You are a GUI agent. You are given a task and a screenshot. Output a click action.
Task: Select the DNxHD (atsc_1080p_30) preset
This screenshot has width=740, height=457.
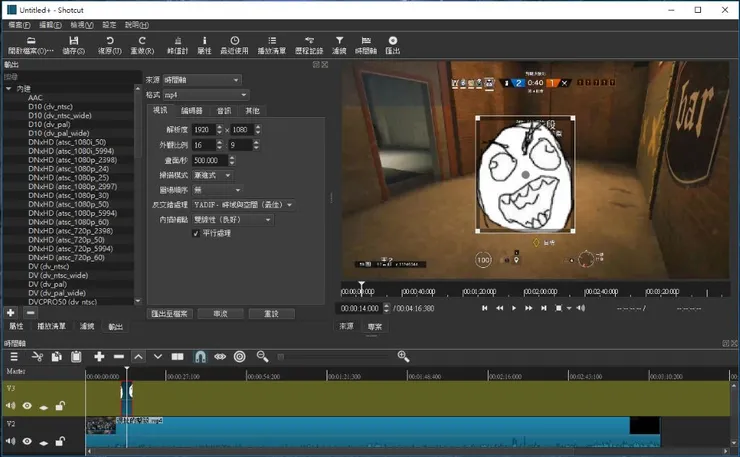(x=68, y=195)
